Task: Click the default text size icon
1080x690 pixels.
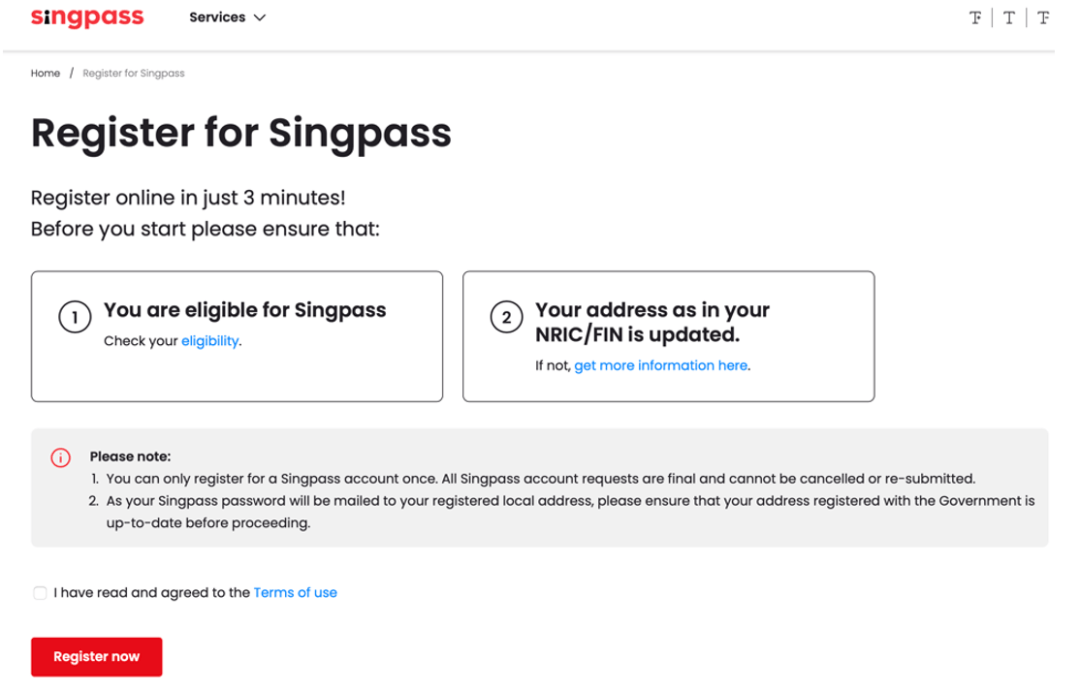Action: tap(1008, 17)
